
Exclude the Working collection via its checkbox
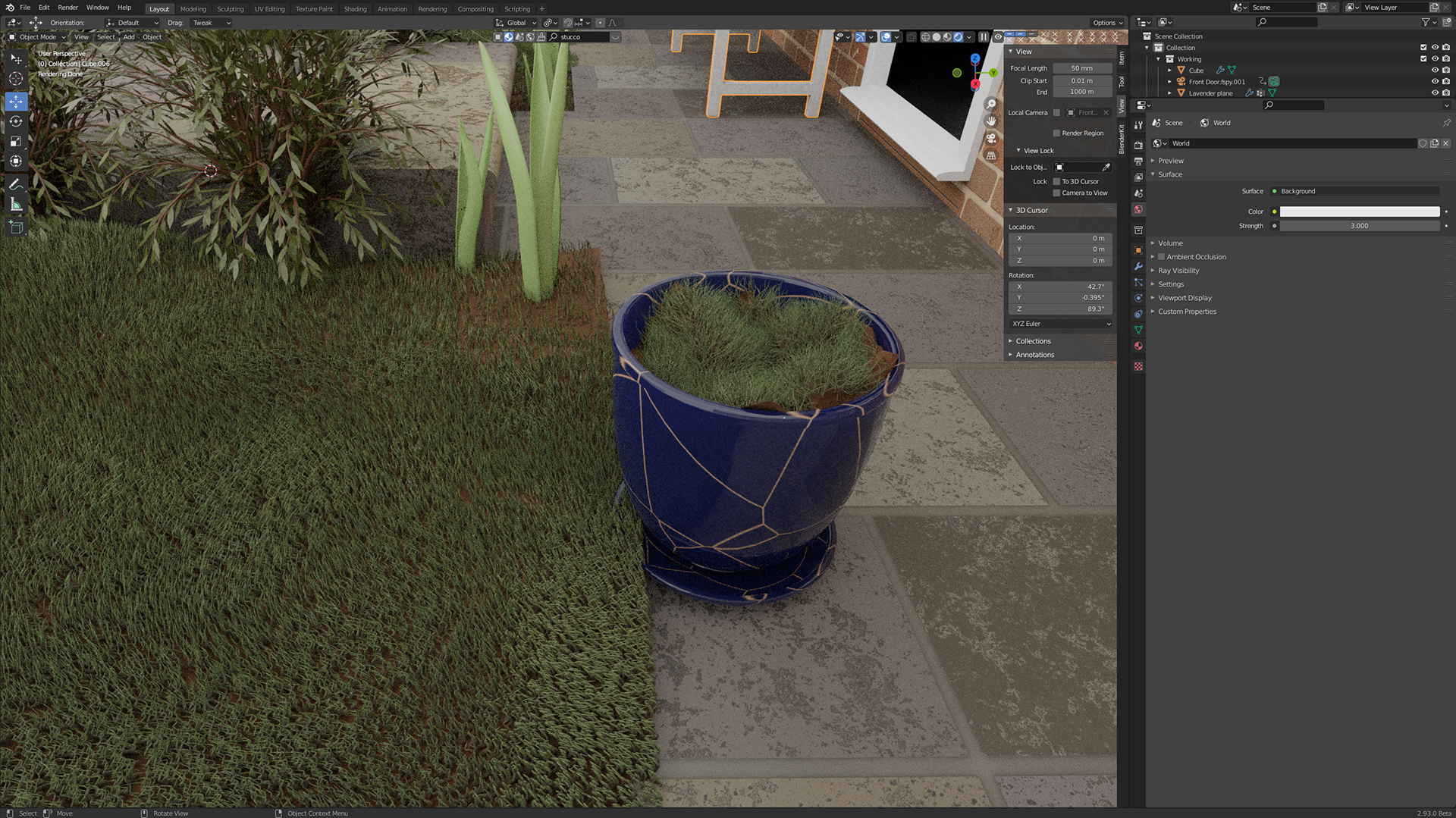point(1423,59)
